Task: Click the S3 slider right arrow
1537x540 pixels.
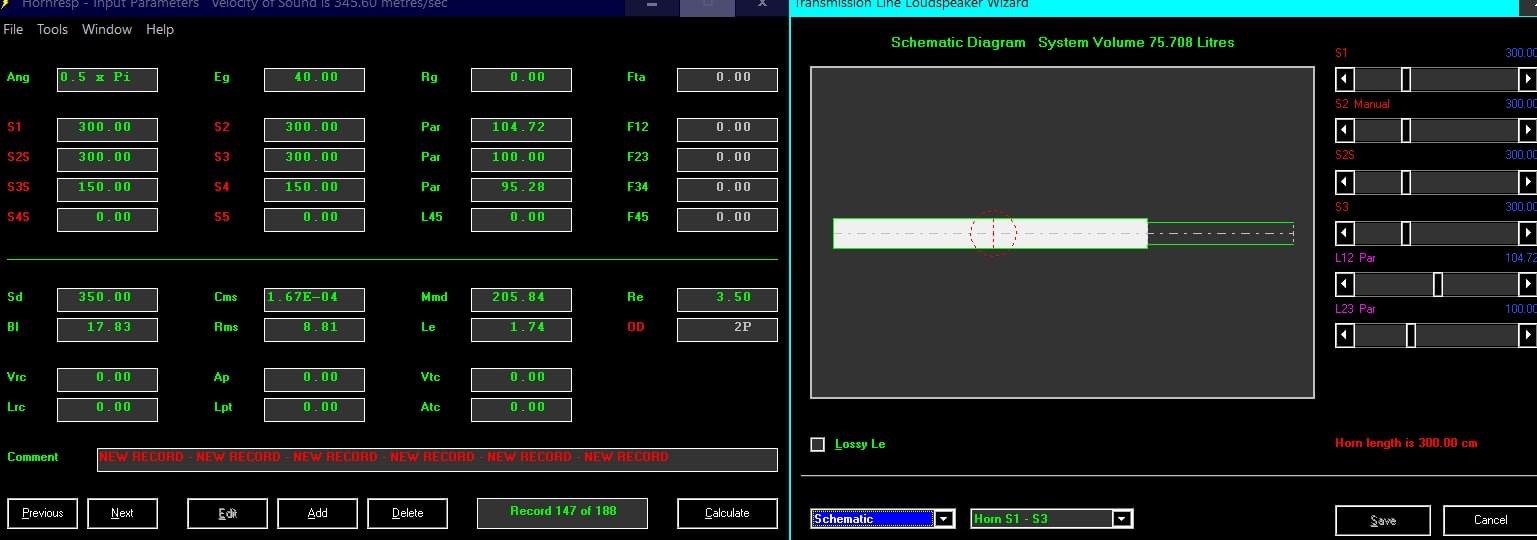Action: click(1527, 233)
